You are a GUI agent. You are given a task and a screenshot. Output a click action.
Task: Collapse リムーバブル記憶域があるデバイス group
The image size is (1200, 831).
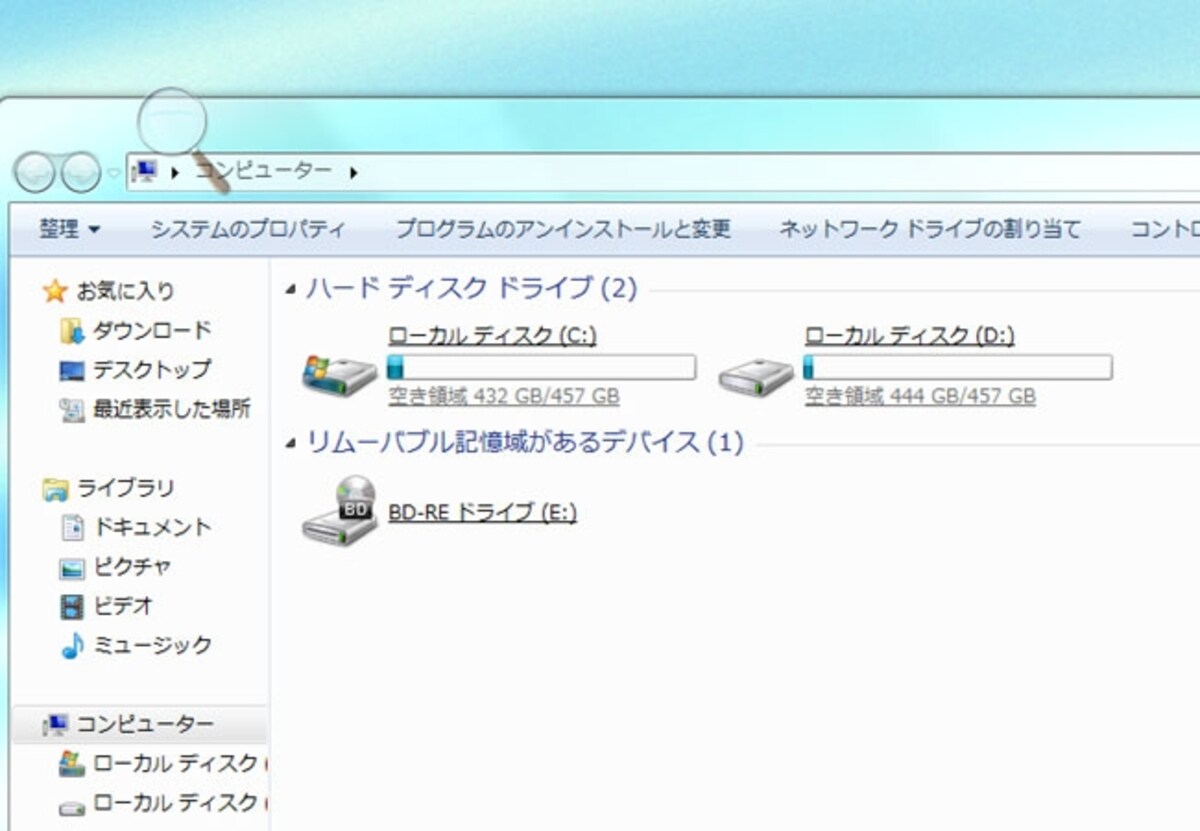(291, 443)
